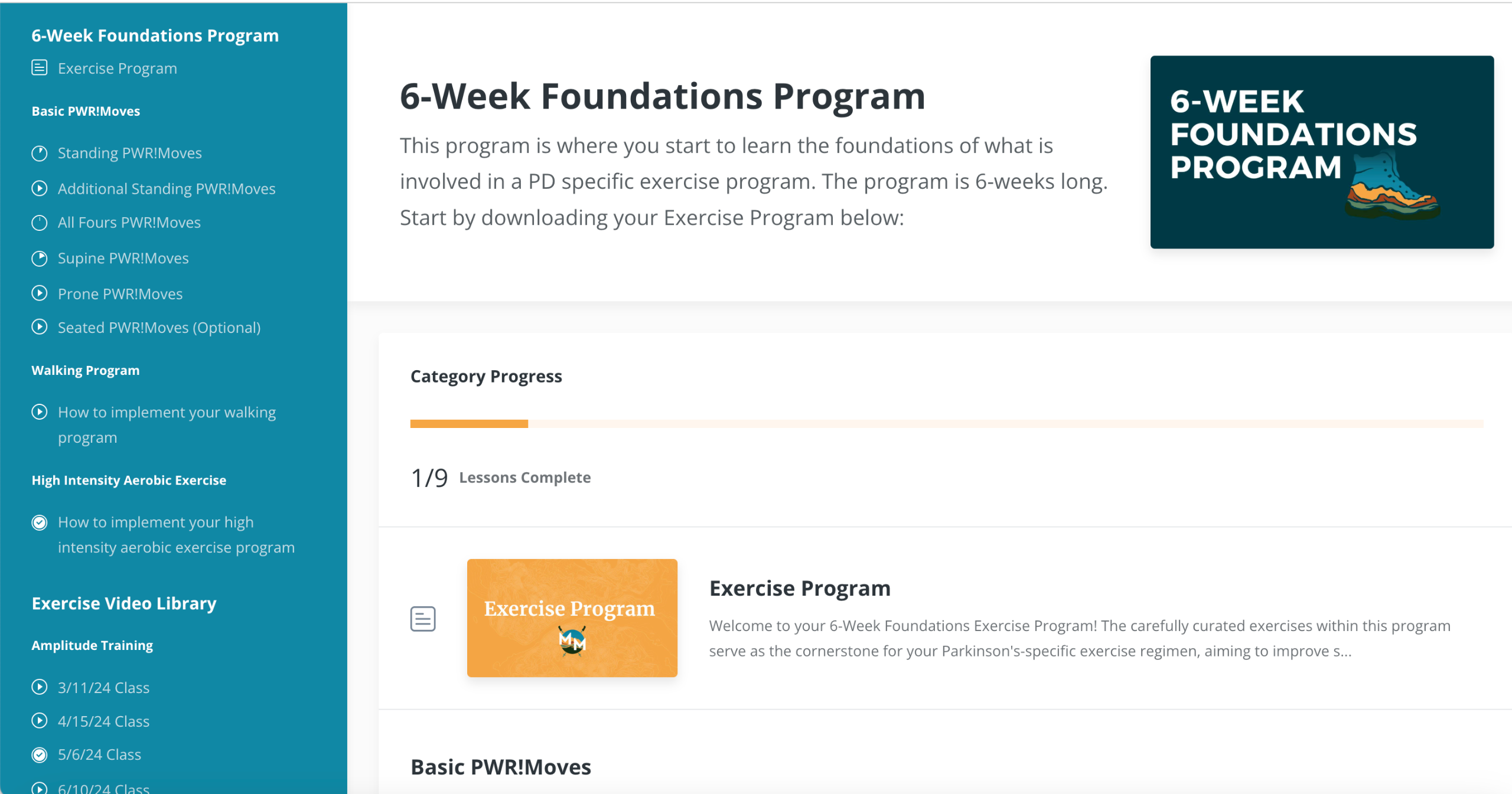Image resolution: width=1512 pixels, height=794 pixels.
Task: Click the progress icon next to Supine PWR!Moves
Action: 40,259
